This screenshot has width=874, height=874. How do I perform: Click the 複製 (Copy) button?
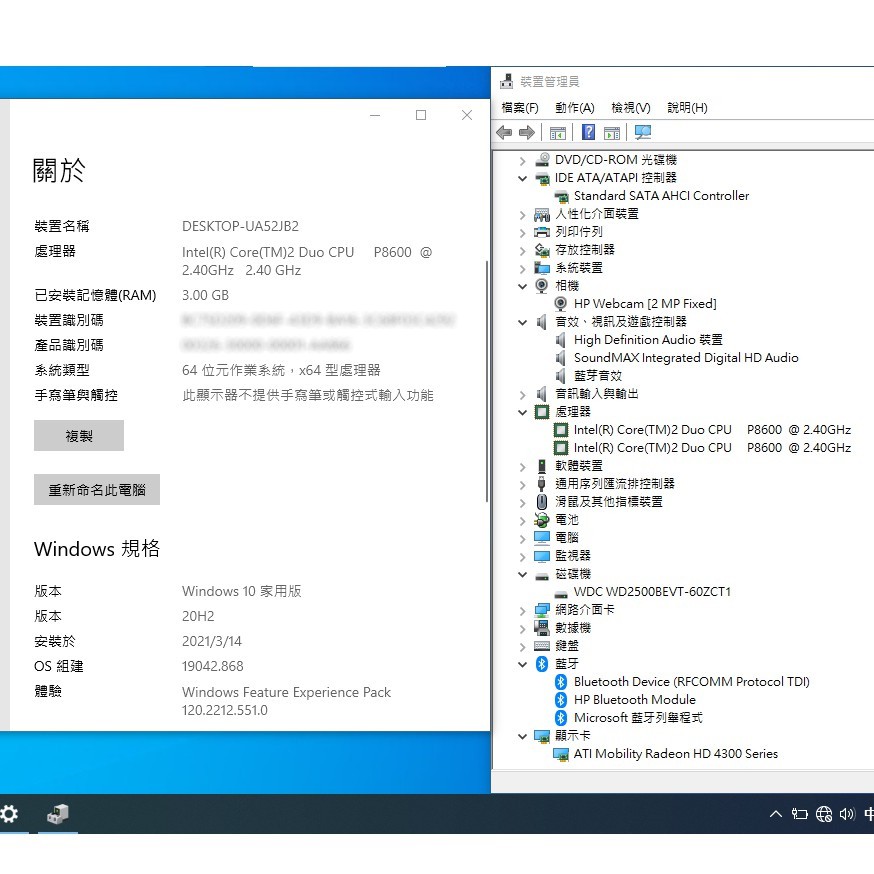[79, 436]
